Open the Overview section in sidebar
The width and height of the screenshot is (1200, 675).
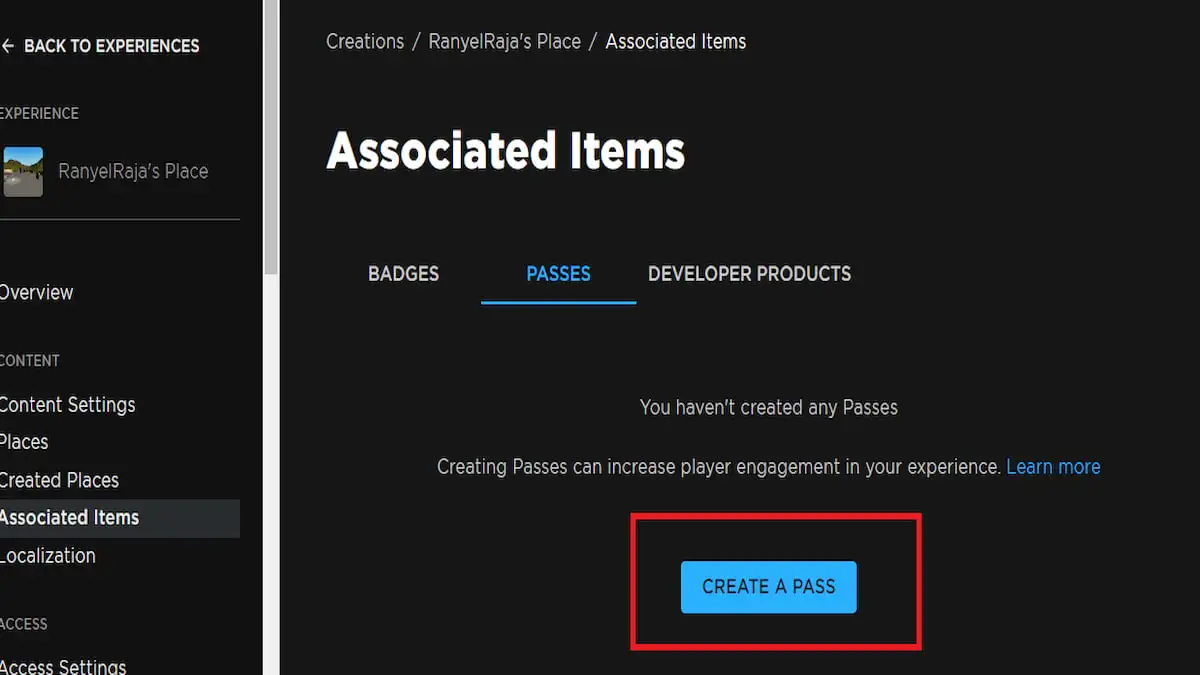(x=37, y=292)
